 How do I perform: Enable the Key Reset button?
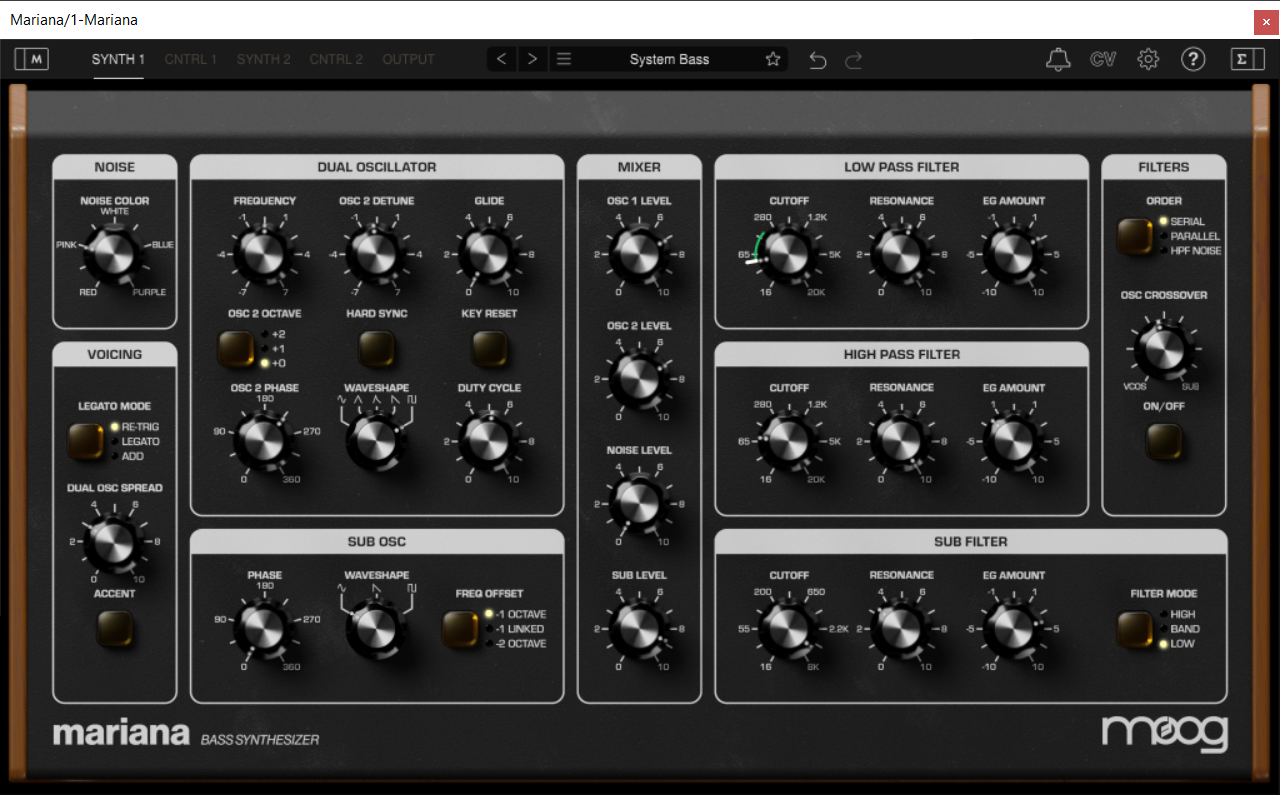coord(489,347)
